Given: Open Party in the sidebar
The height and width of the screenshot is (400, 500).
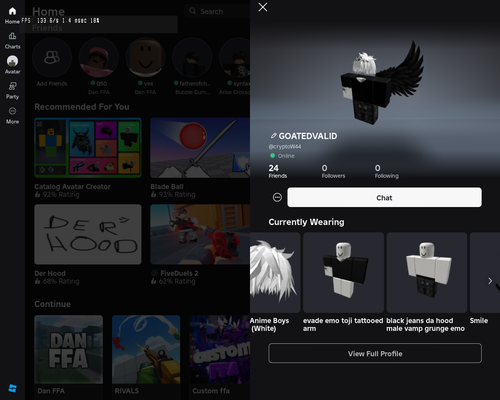Looking at the screenshot, I should coord(12,90).
